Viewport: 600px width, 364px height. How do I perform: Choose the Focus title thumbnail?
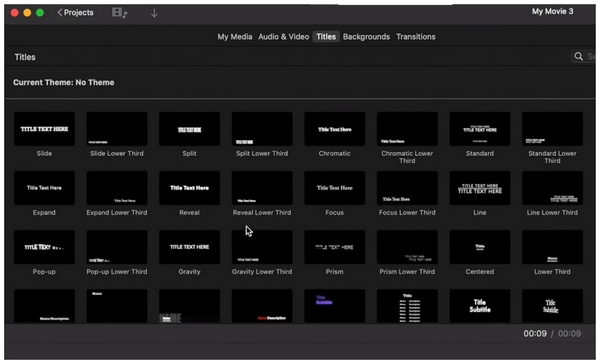(x=334, y=188)
